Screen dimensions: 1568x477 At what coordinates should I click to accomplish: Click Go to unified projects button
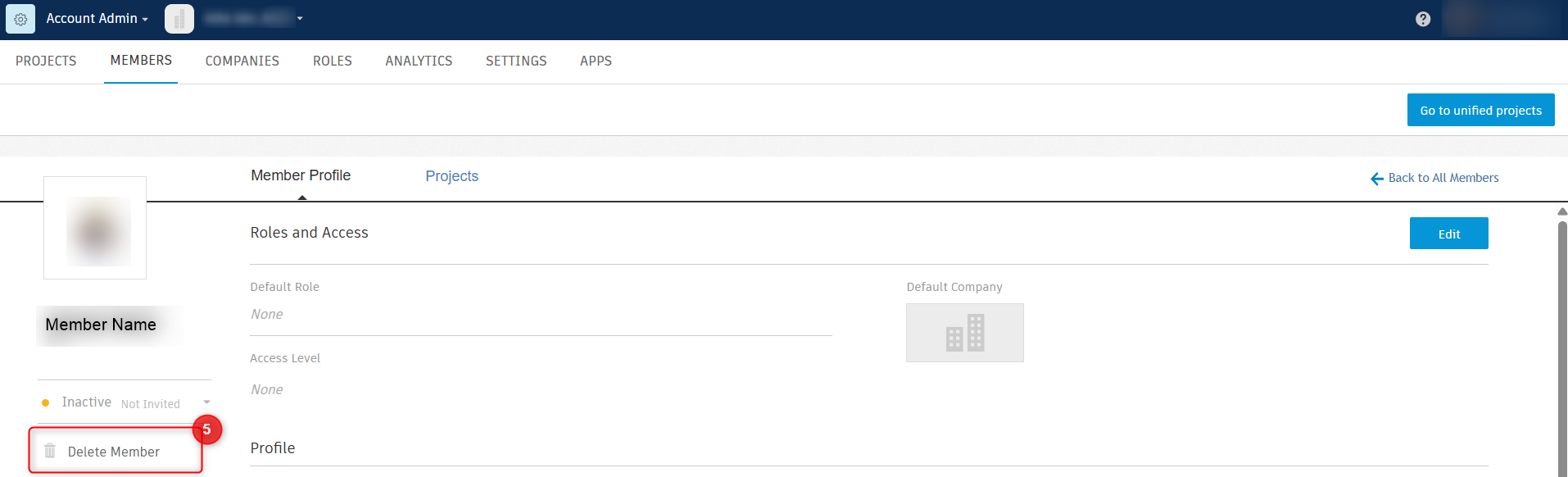click(x=1481, y=110)
